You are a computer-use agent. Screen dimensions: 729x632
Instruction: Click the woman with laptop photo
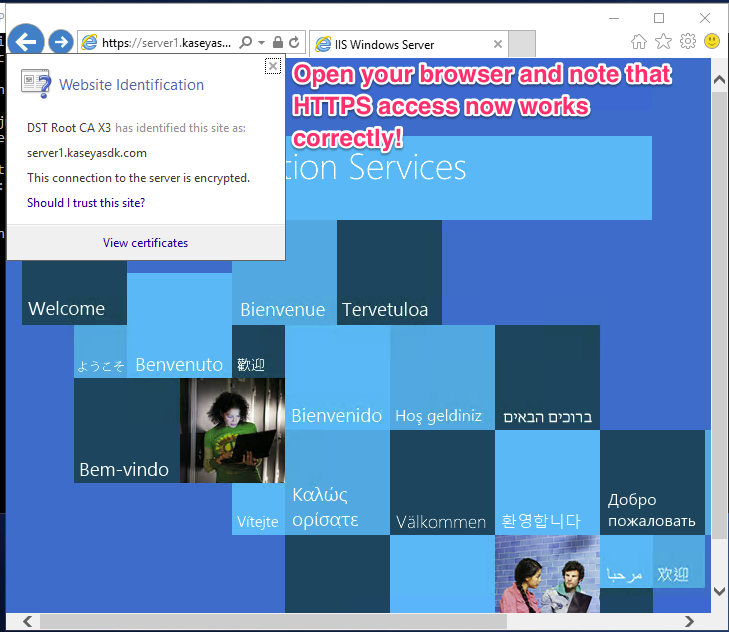[232, 430]
